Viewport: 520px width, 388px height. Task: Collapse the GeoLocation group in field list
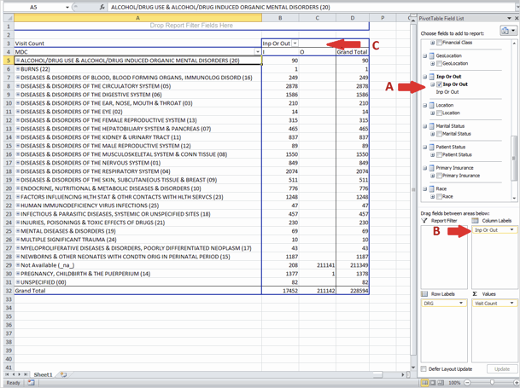[x=425, y=56]
